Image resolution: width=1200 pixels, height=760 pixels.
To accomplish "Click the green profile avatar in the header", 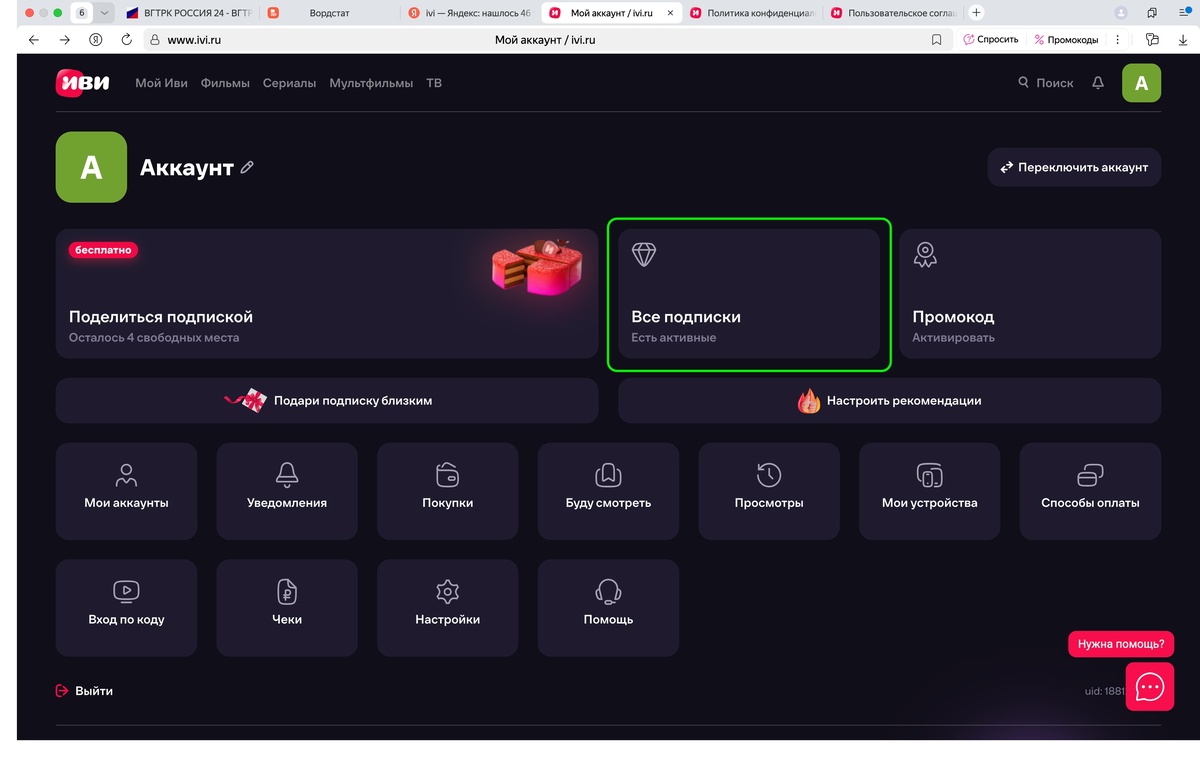I will 1141,83.
